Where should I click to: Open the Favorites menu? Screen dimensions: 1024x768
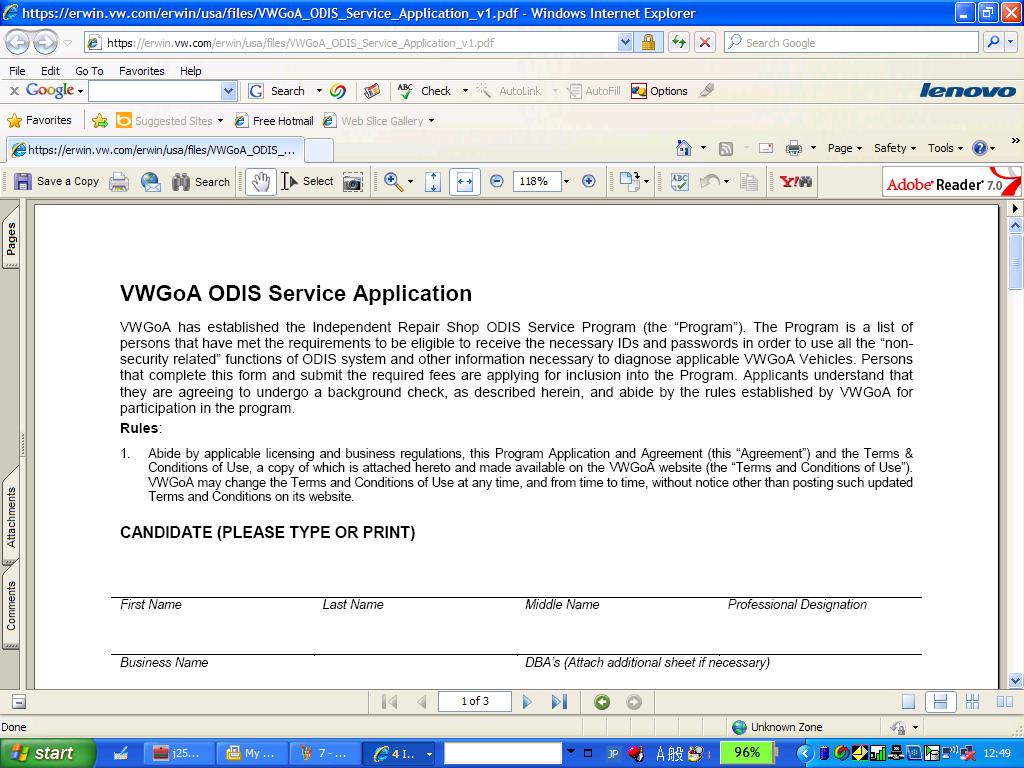142,71
